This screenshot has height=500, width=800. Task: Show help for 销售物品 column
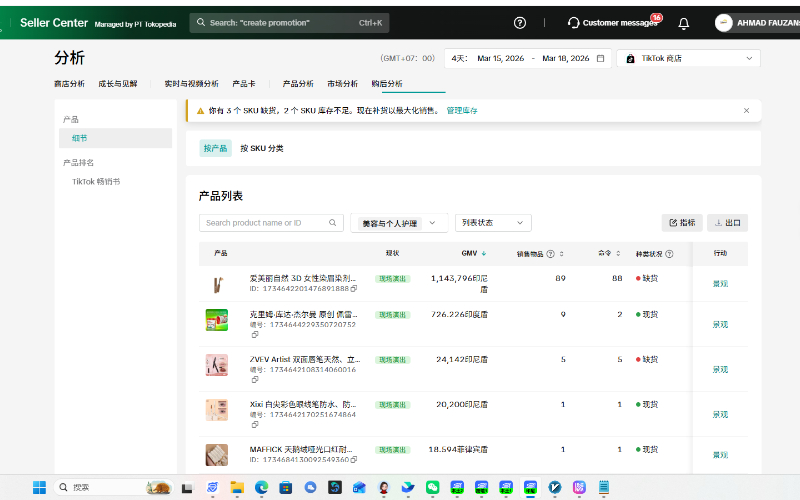pos(550,254)
